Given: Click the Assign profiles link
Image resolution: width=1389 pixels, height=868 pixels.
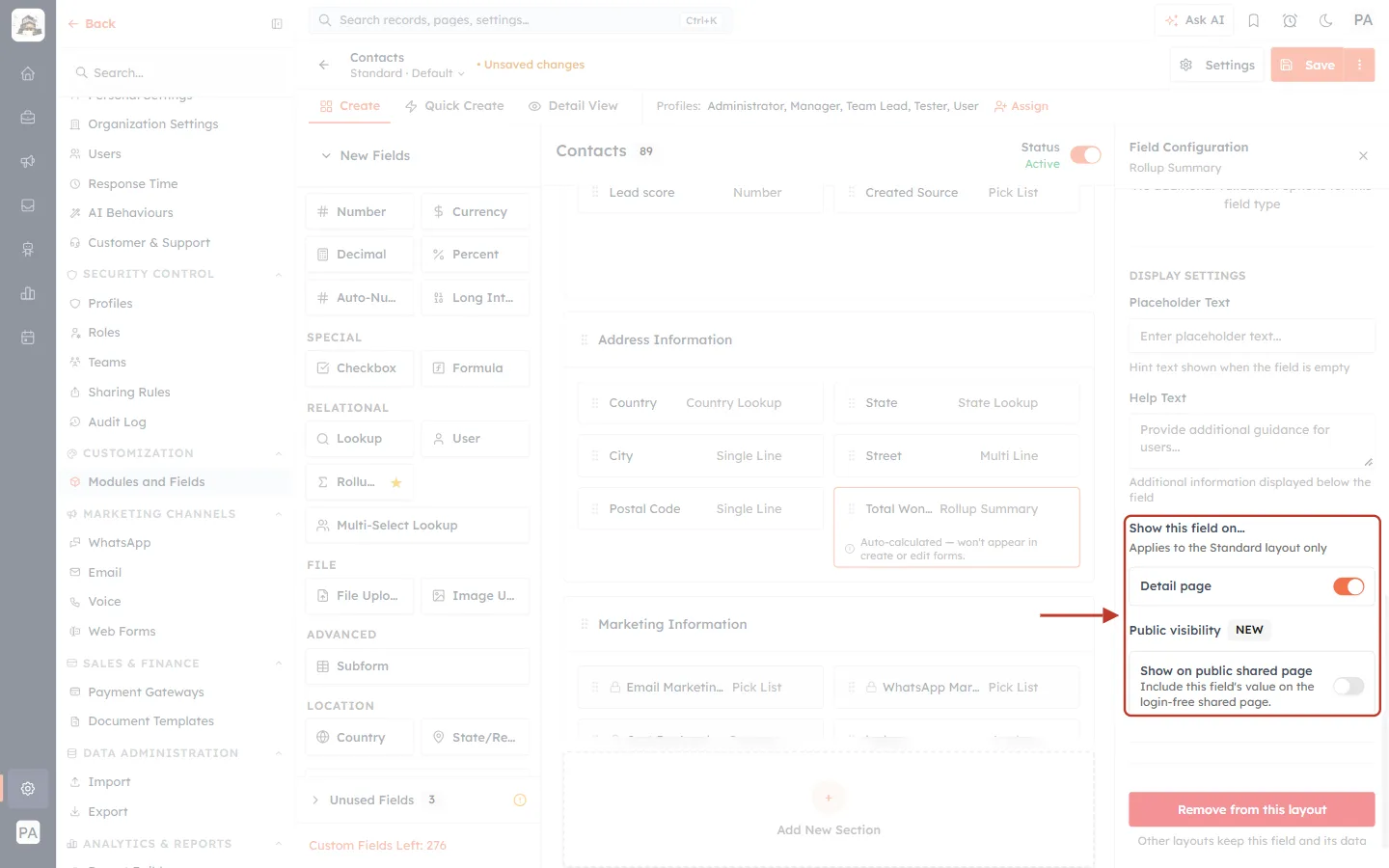Looking at the screenshot, I should coord(1021,106).
